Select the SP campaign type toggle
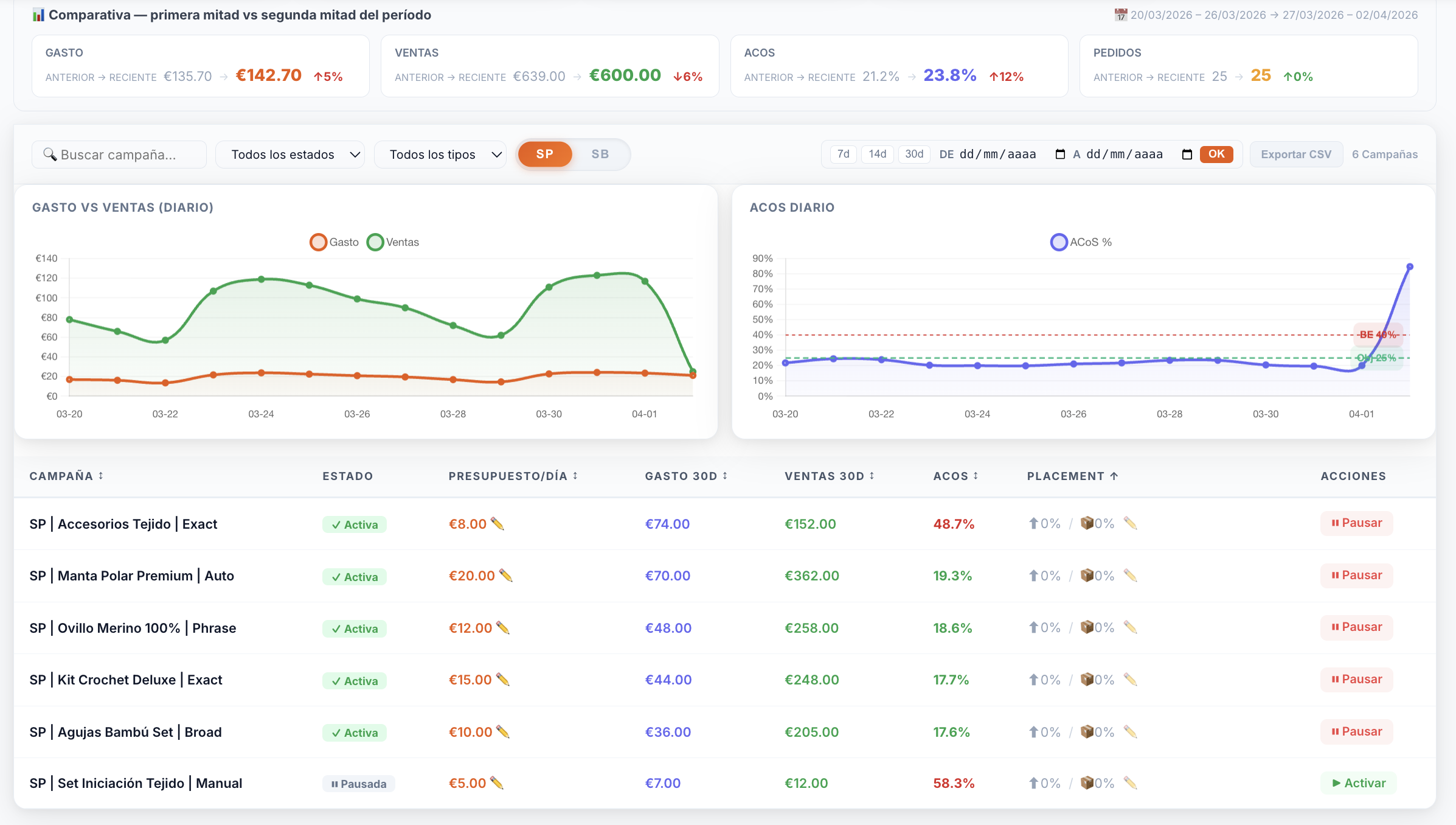1456x825 pixels. pyautogui.click(x=544, y=155)
